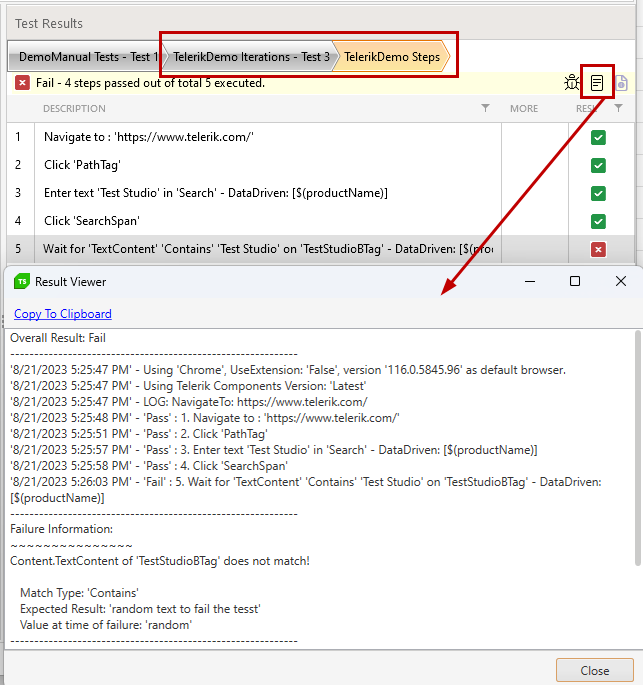Screen dimensions: 643x685
Task: Click the 'Using Telerik Components Version' log line
Action: coord(188,386)
